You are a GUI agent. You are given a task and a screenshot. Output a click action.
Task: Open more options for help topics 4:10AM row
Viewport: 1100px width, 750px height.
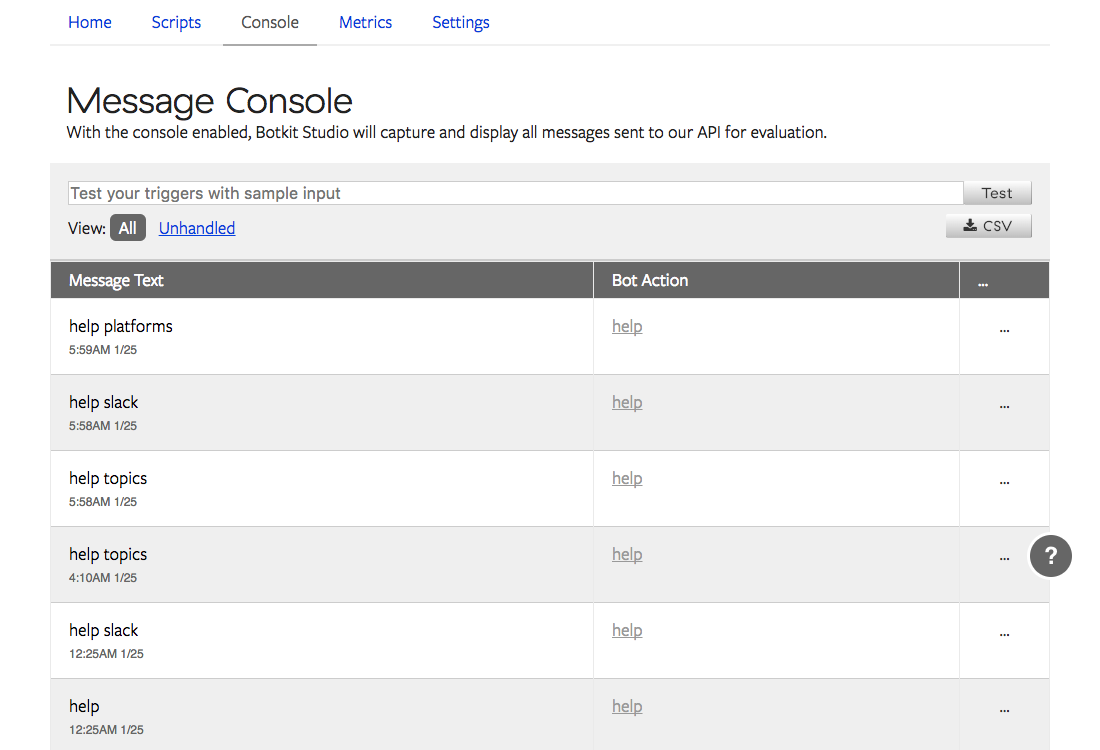tap(1004, 558)
